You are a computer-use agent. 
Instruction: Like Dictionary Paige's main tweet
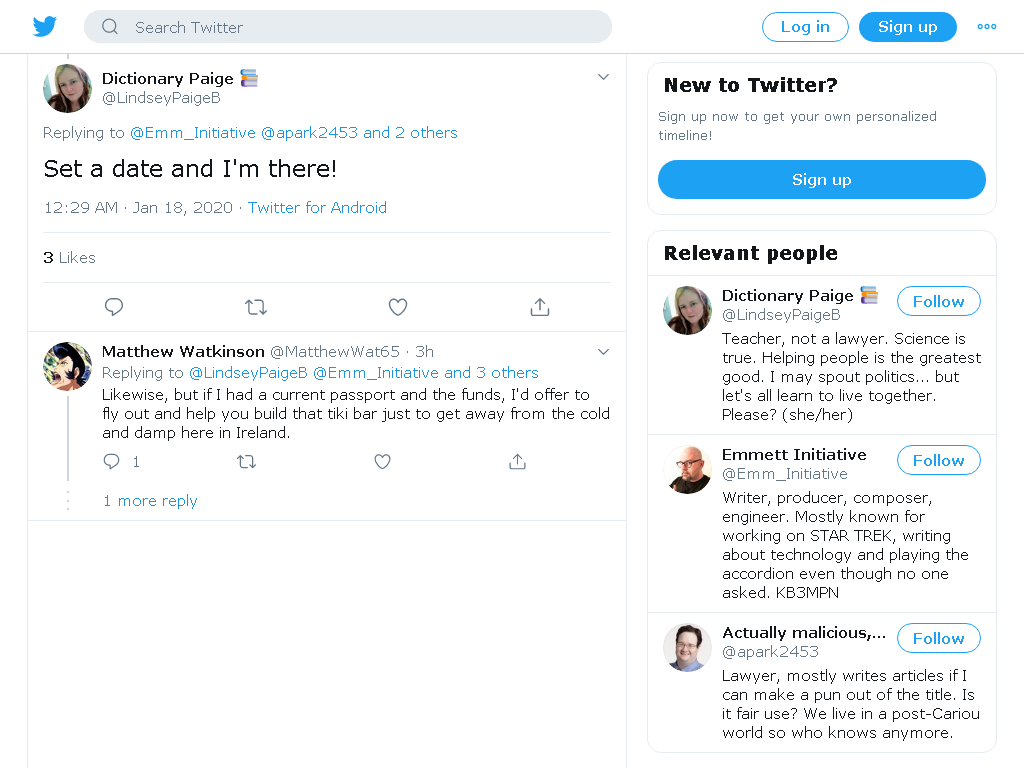[398, 306]
